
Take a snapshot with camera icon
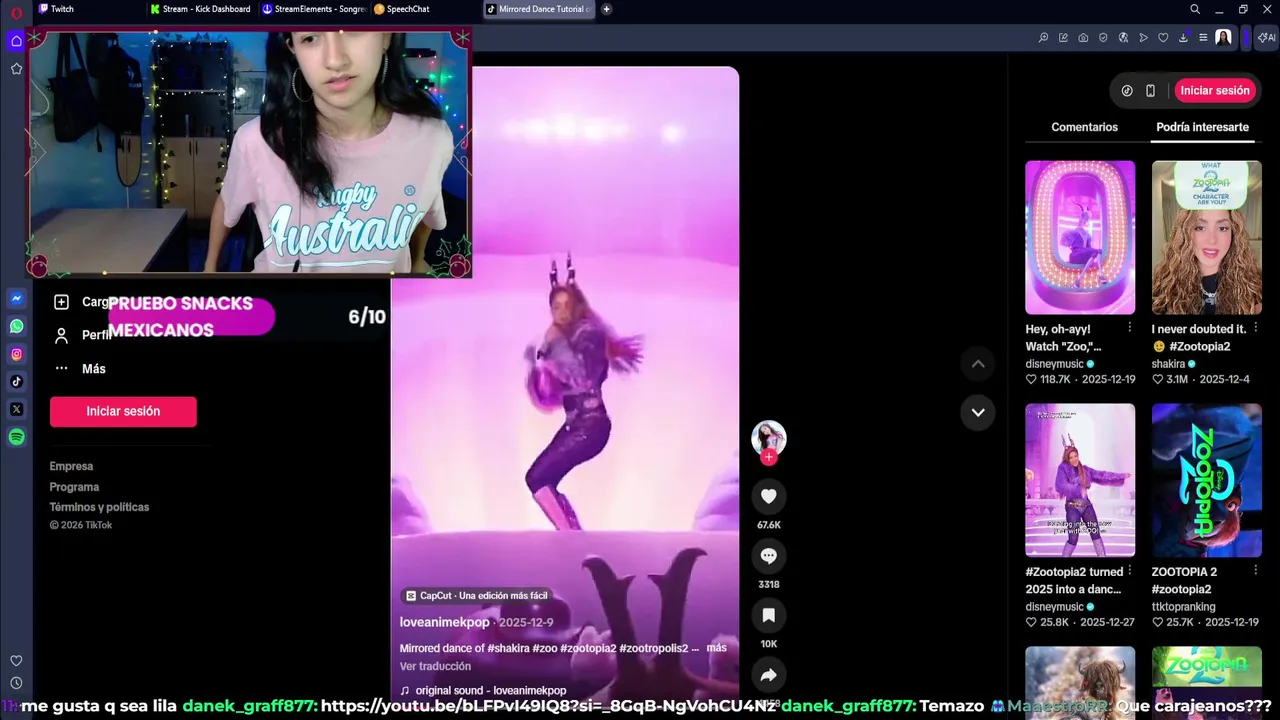(x=1083, y=38)
